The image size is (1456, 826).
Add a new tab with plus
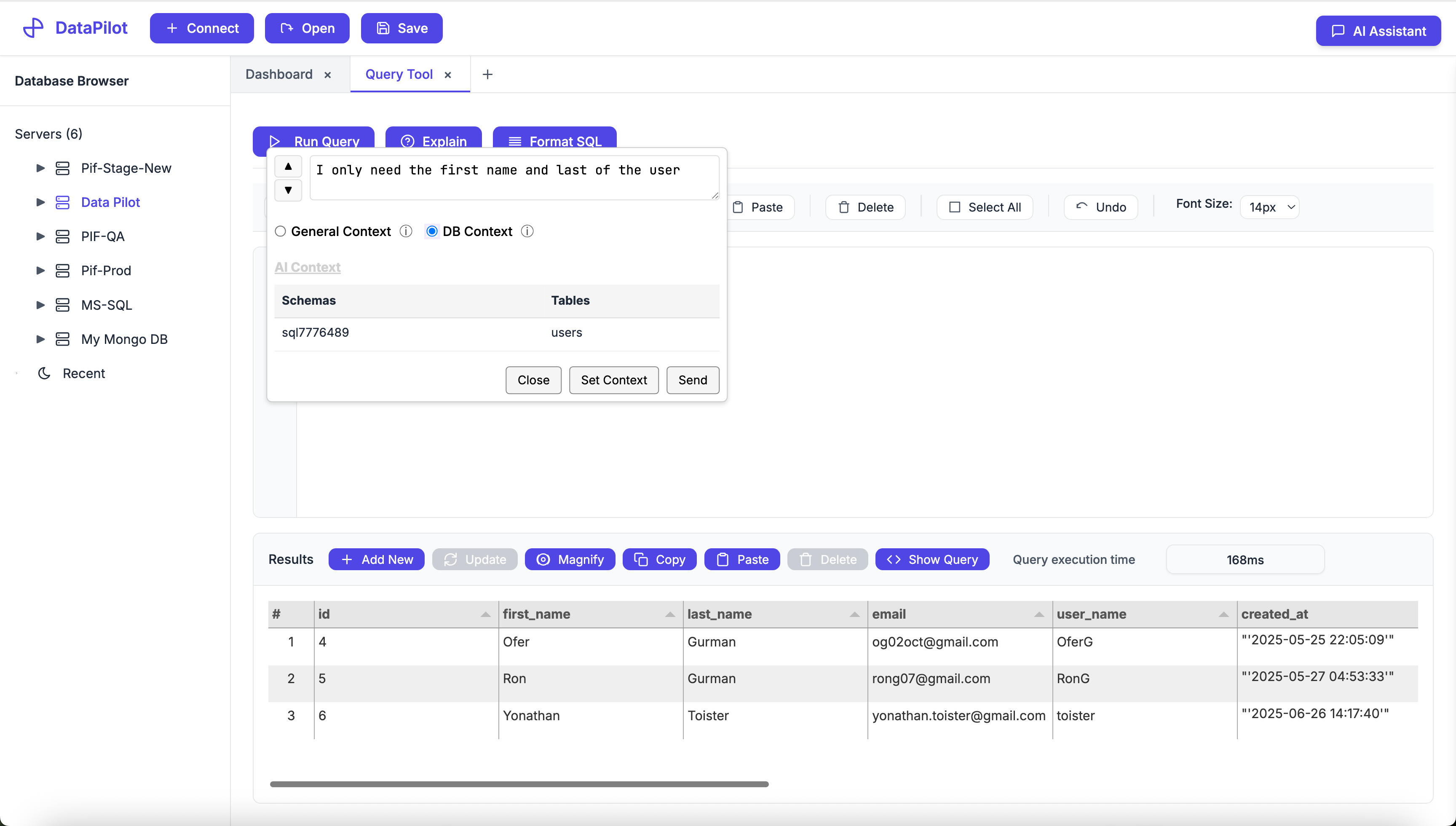[x=487, y=74]
